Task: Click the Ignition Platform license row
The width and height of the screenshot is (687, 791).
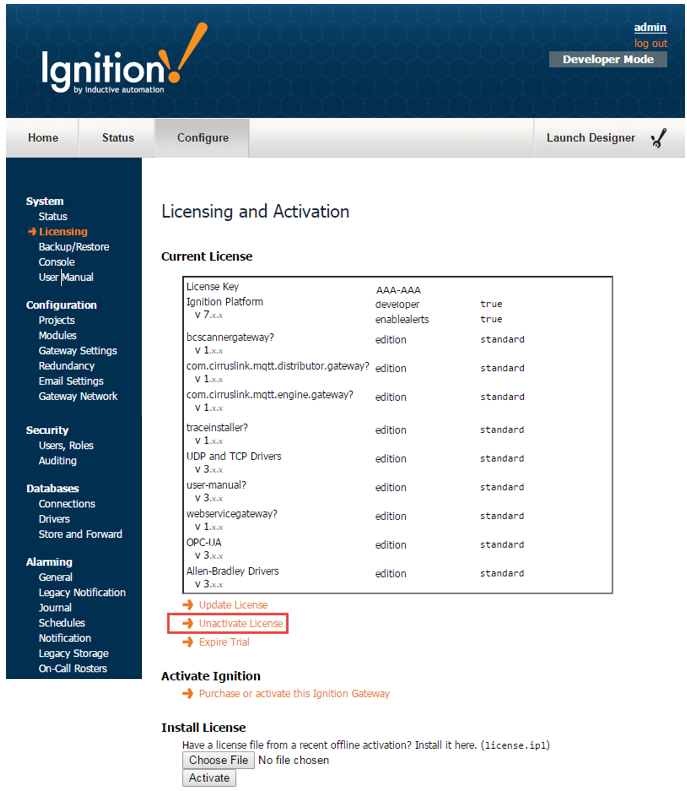Action: click(224, 302)
